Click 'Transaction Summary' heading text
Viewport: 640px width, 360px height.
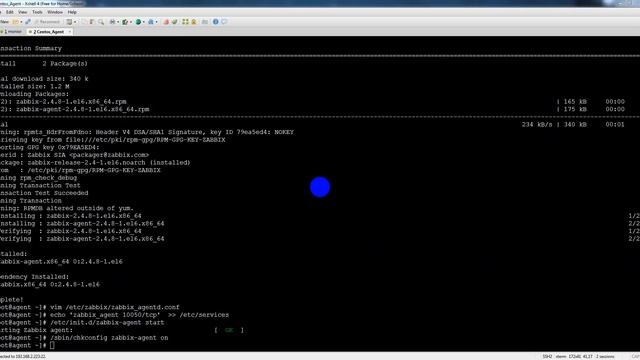pos(31,48)
